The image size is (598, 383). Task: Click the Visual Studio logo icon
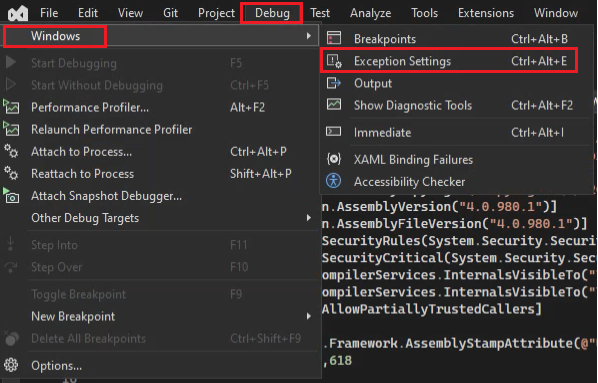point(18,13)
